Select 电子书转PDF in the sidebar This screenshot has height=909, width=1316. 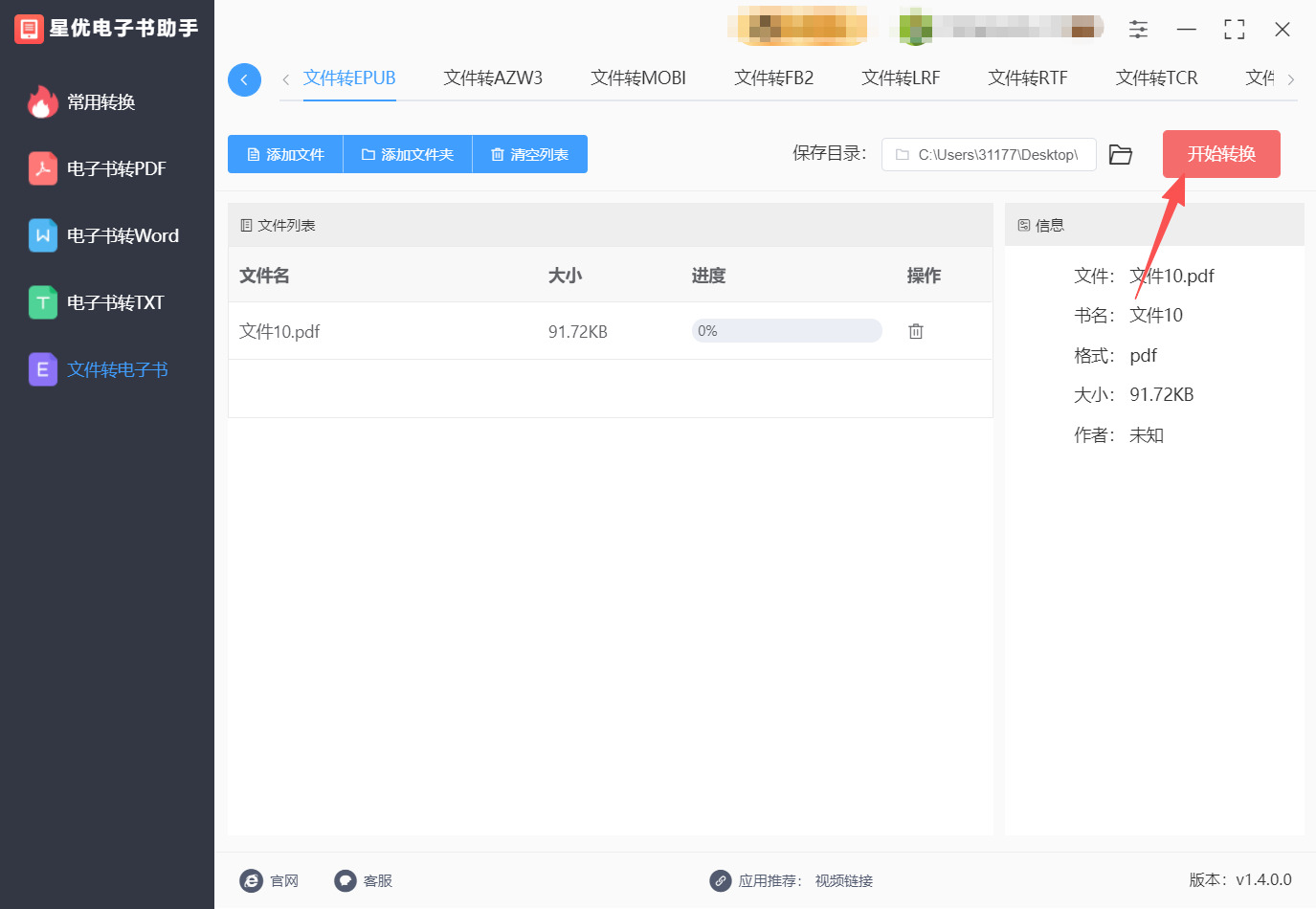pyautogui.click(x=116, y=169)
